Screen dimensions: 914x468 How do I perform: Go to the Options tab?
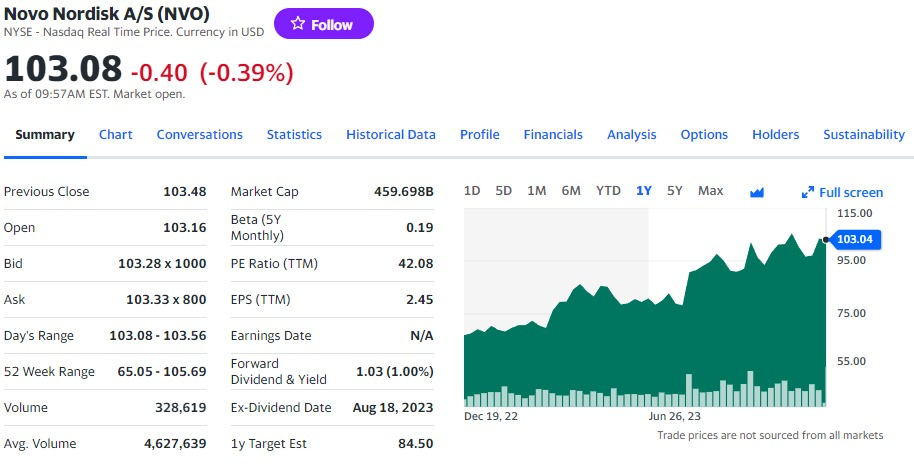[704, 135]
